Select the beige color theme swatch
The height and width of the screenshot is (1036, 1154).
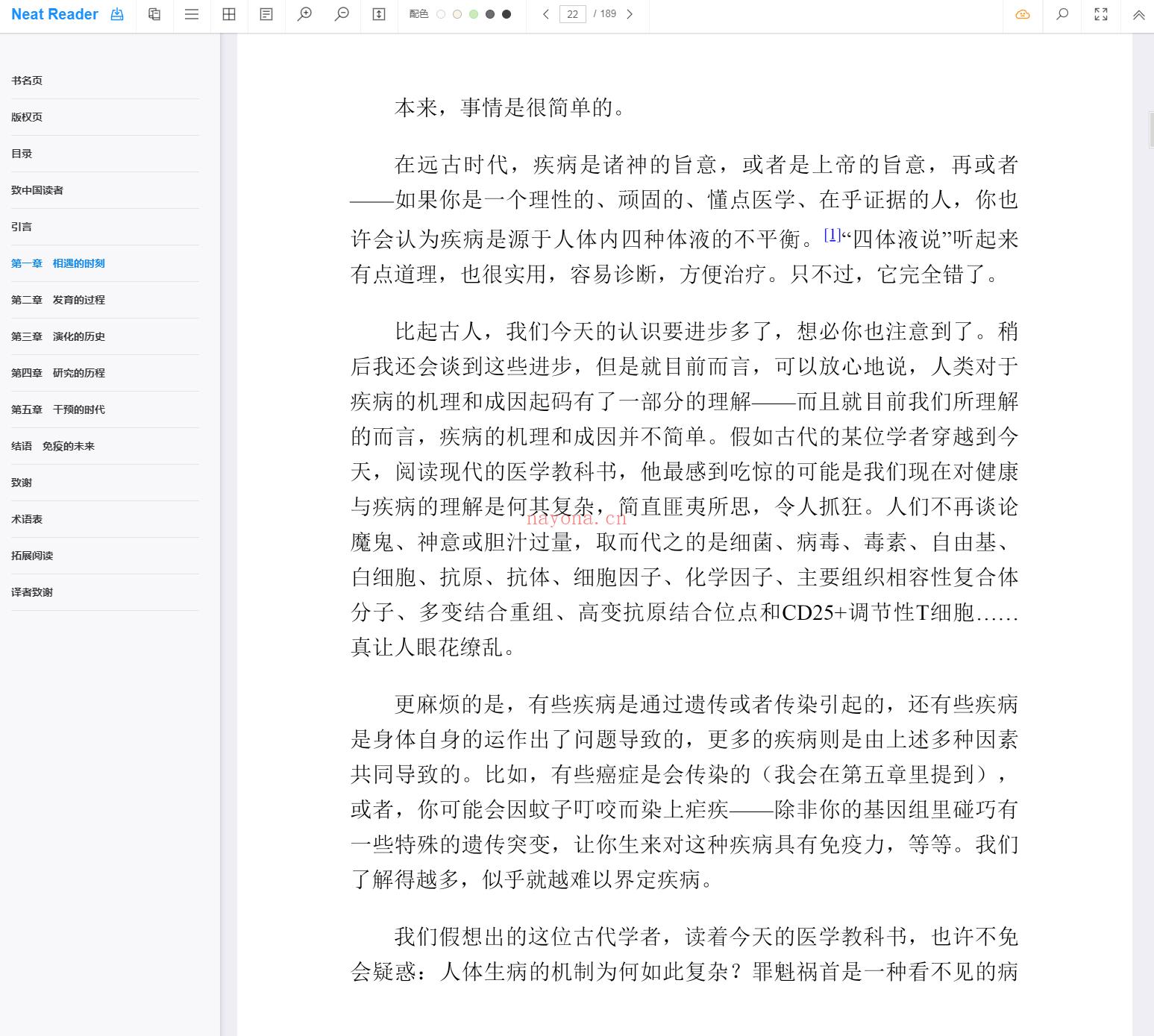tap(457, 14)
